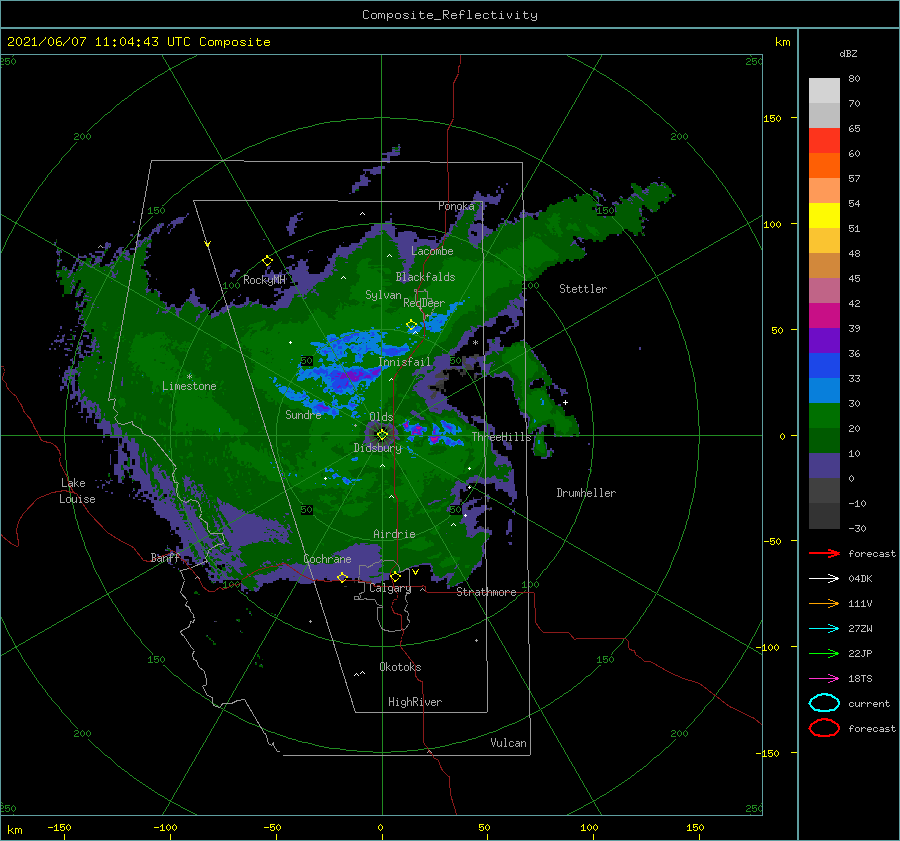The width and height of the screenshot is (900, 841).
Task: Click the 'Lake Louise' map label
Action: [78, 491]
